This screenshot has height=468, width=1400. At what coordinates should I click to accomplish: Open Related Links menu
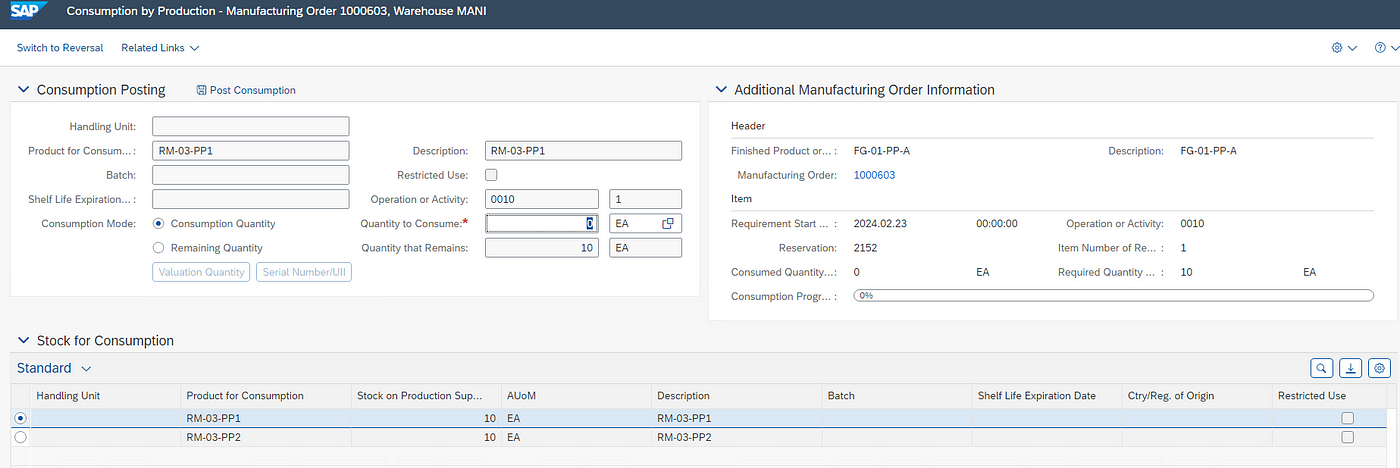(160, 48)
